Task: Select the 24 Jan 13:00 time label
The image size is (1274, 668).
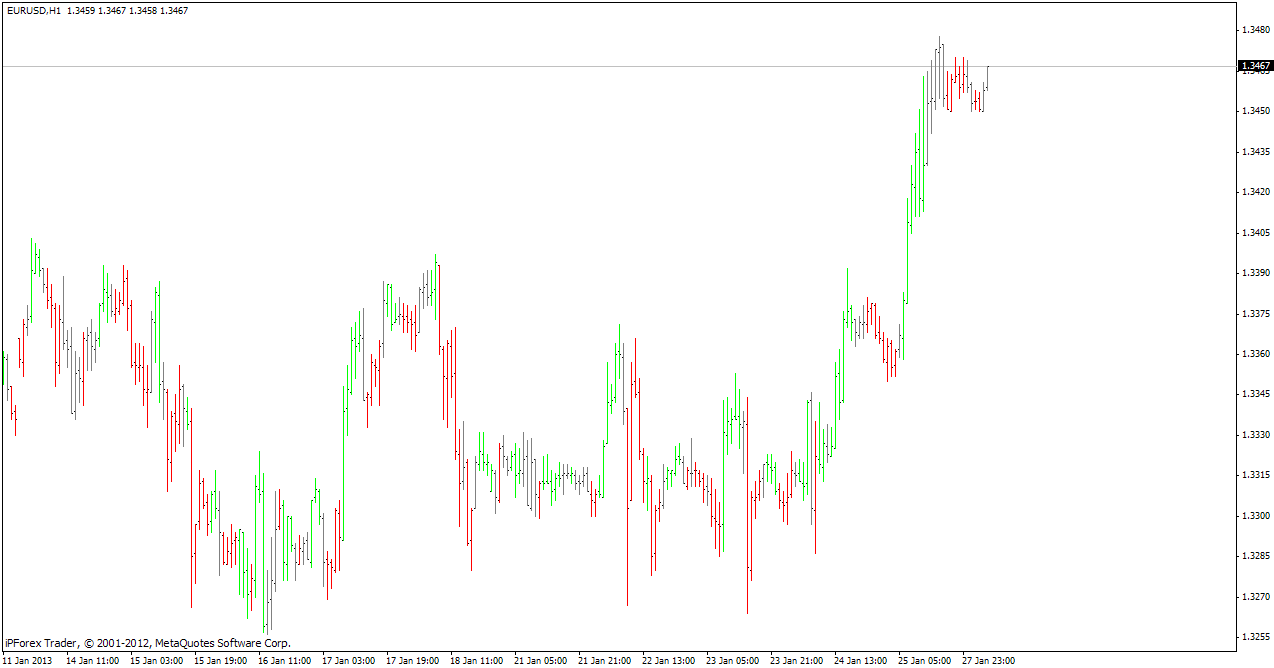Action: point(860,660)
